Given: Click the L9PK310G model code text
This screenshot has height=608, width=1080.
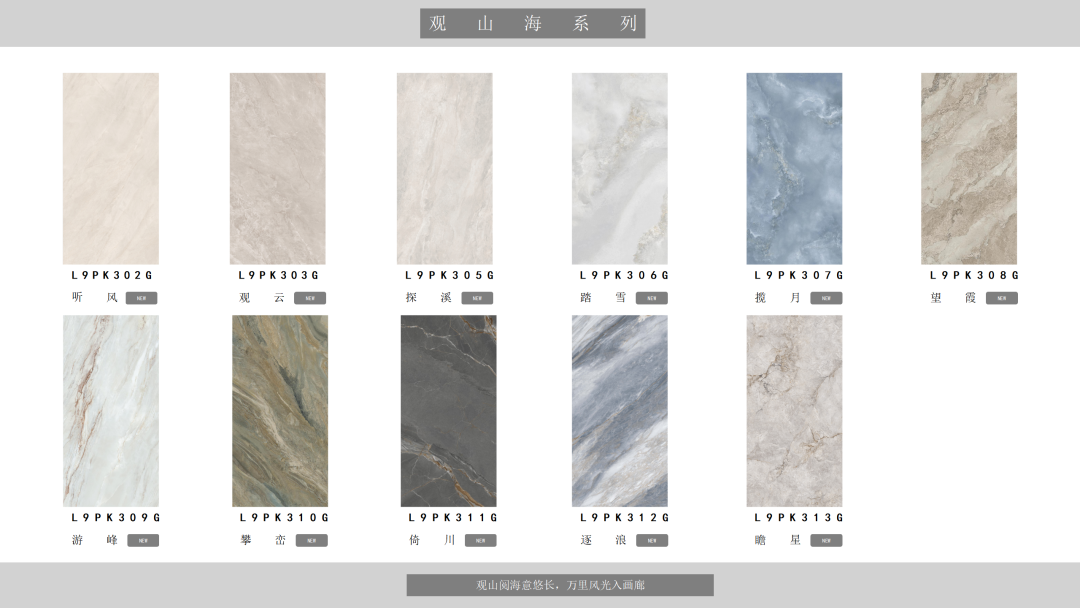Looking at the screenshot, I should (x=284, y=518).
